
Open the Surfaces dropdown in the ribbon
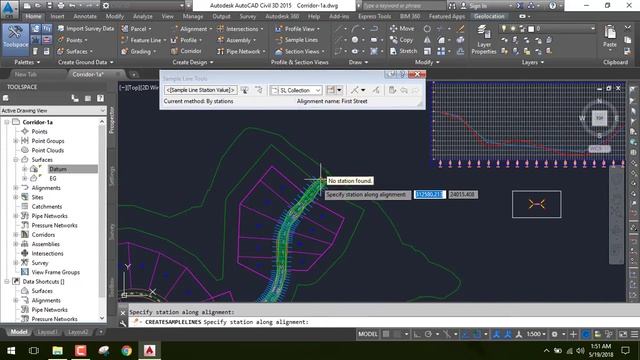click(x=75, y=51)
